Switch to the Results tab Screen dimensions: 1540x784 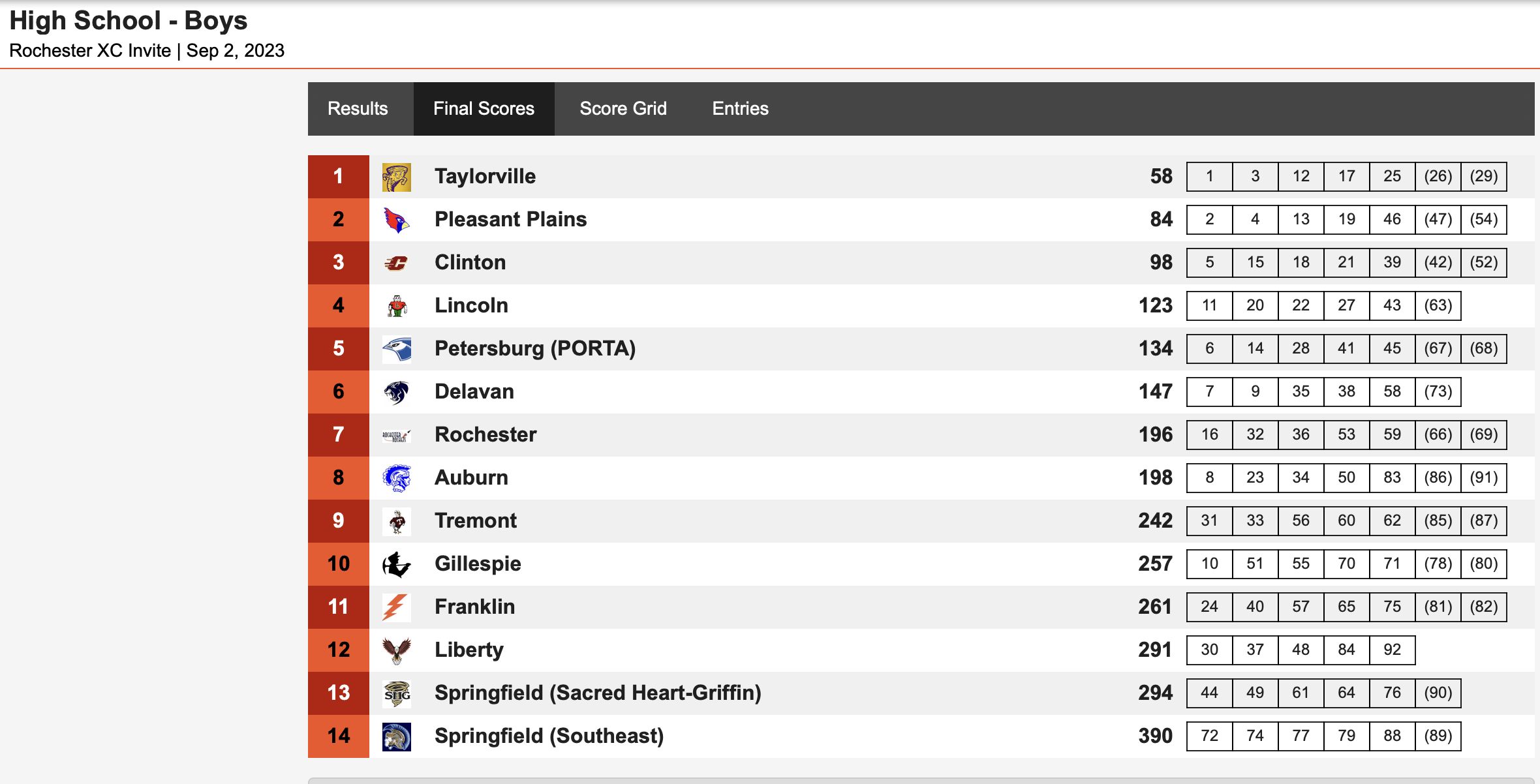(x=358, y=109)
